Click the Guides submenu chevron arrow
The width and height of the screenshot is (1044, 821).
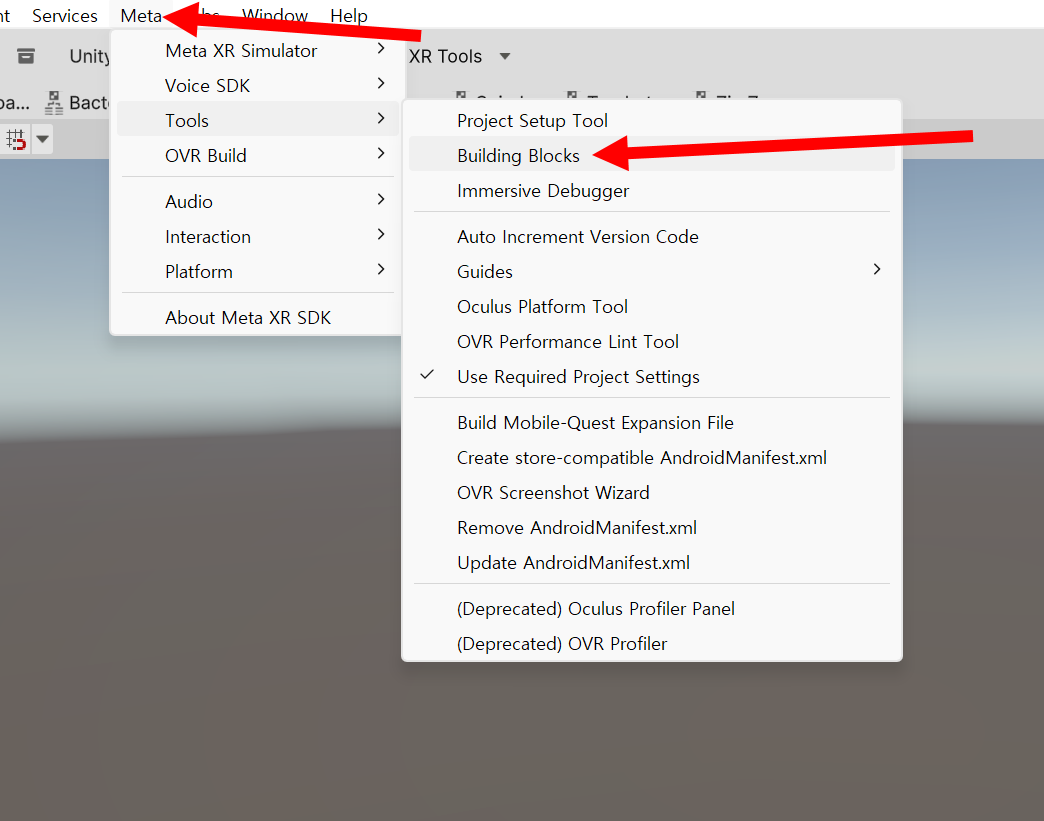[877, 269]
